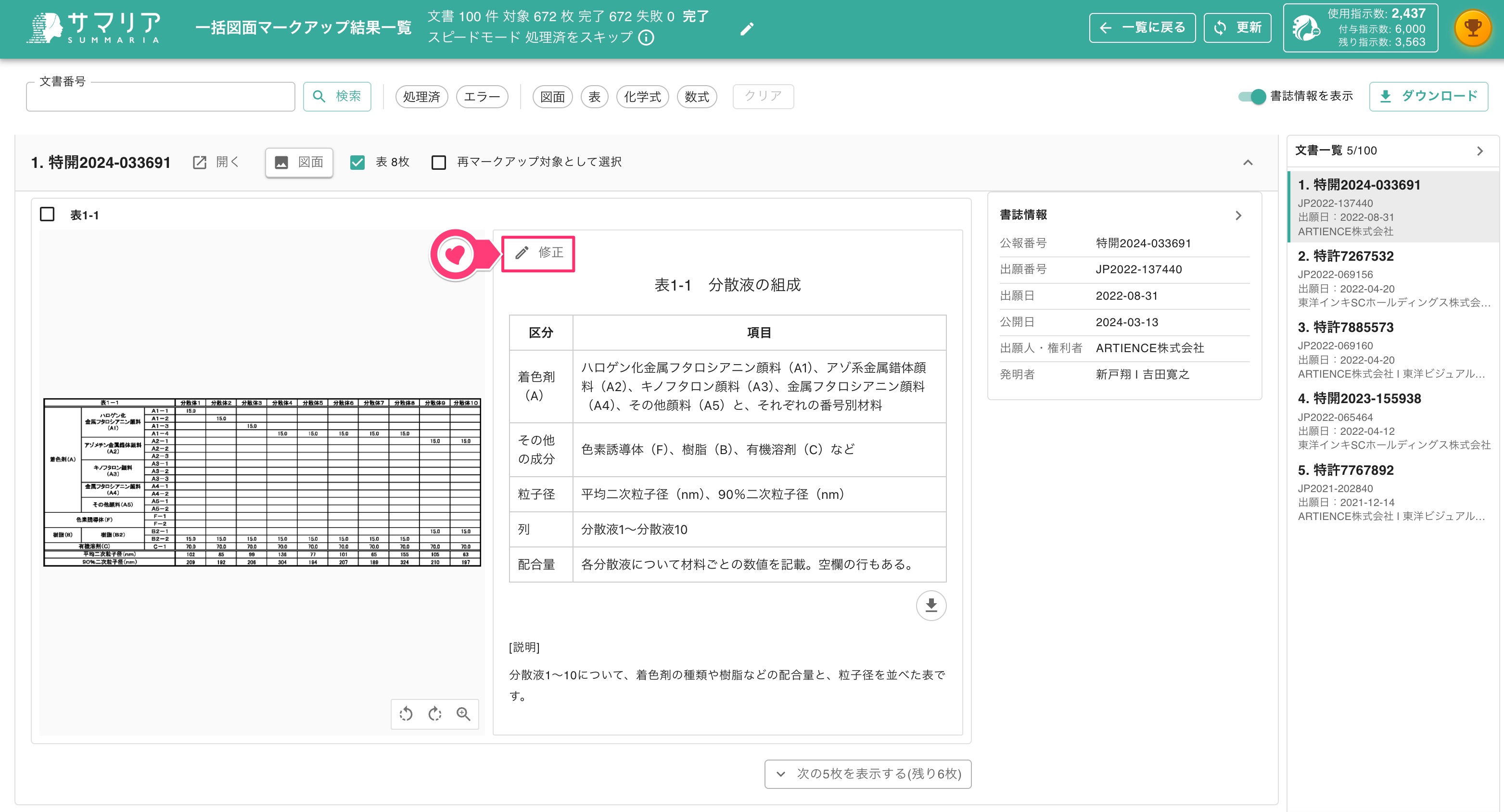The height and width of the screenshot is (812, 1504).
Task: Click the gold trophy icon
Action: 1472,28
